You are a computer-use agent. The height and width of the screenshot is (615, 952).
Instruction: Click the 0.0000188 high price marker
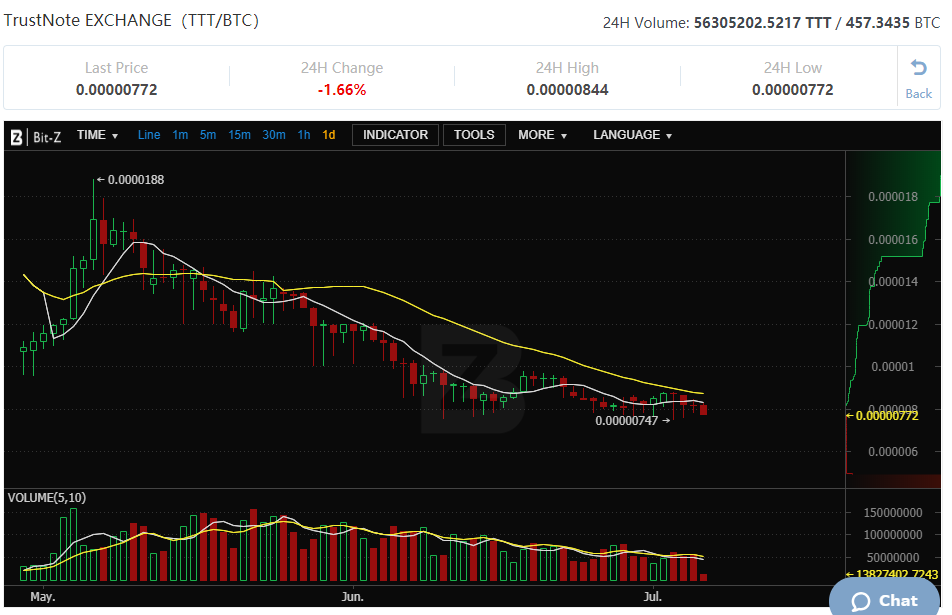[131, 180]
